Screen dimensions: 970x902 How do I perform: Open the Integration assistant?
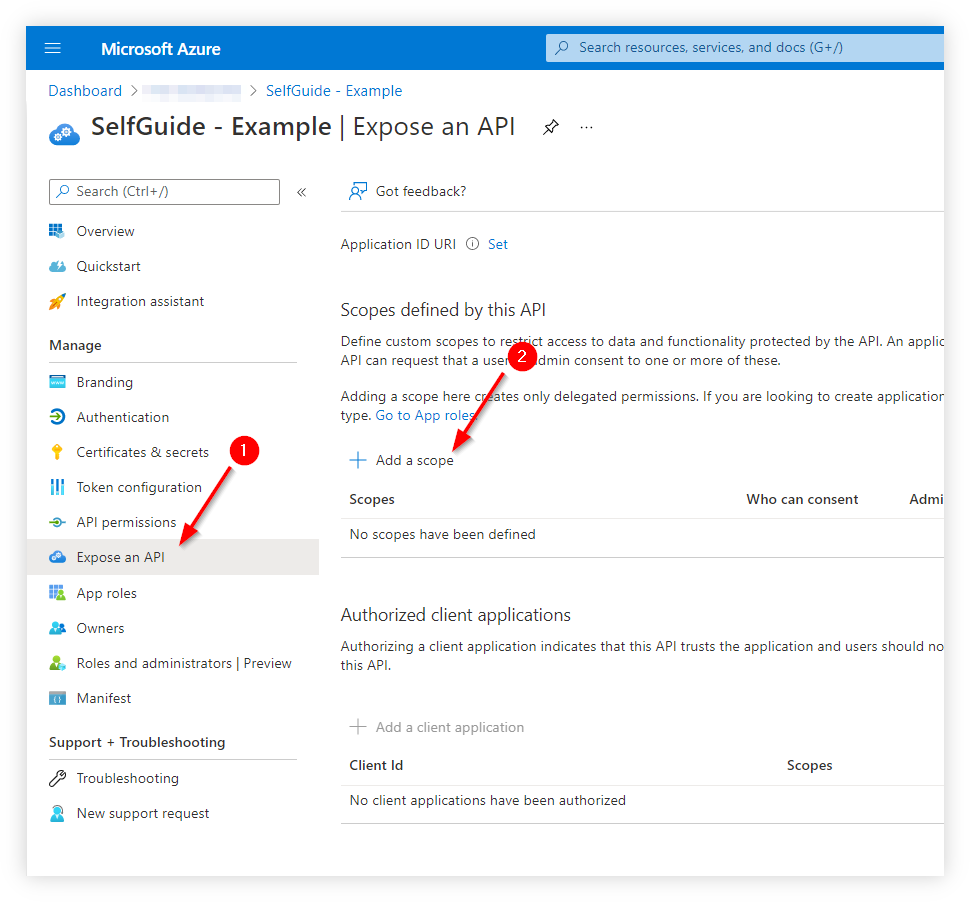click(140, 301)
